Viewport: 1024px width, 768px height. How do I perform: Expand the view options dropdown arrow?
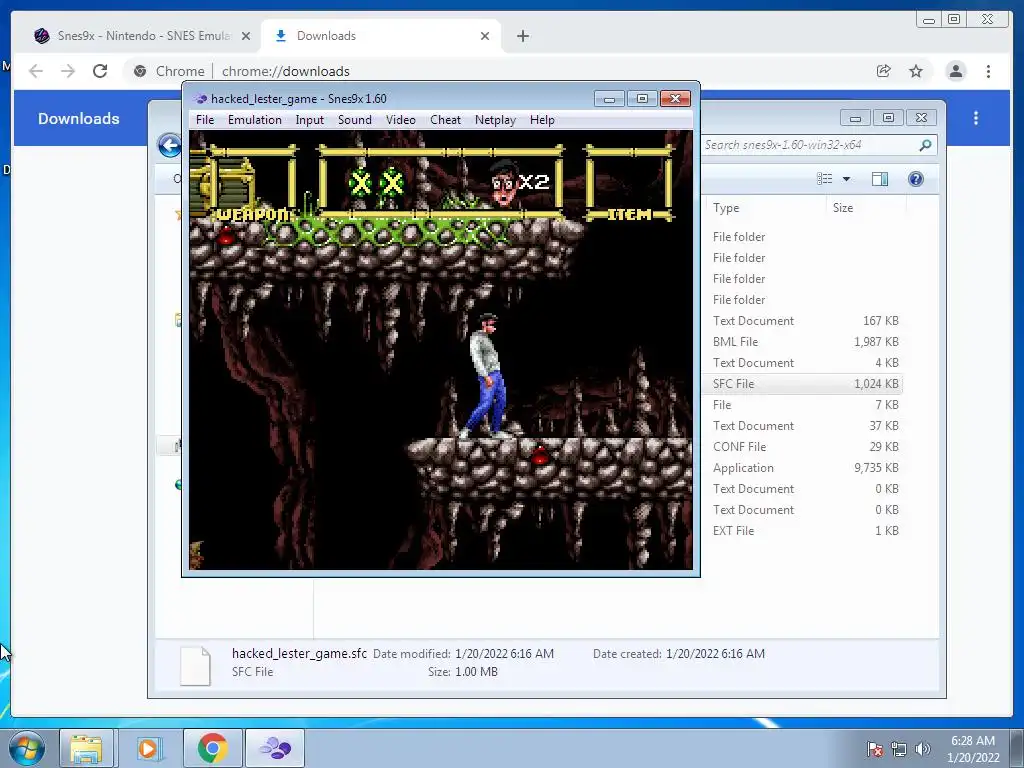(846, 179)
